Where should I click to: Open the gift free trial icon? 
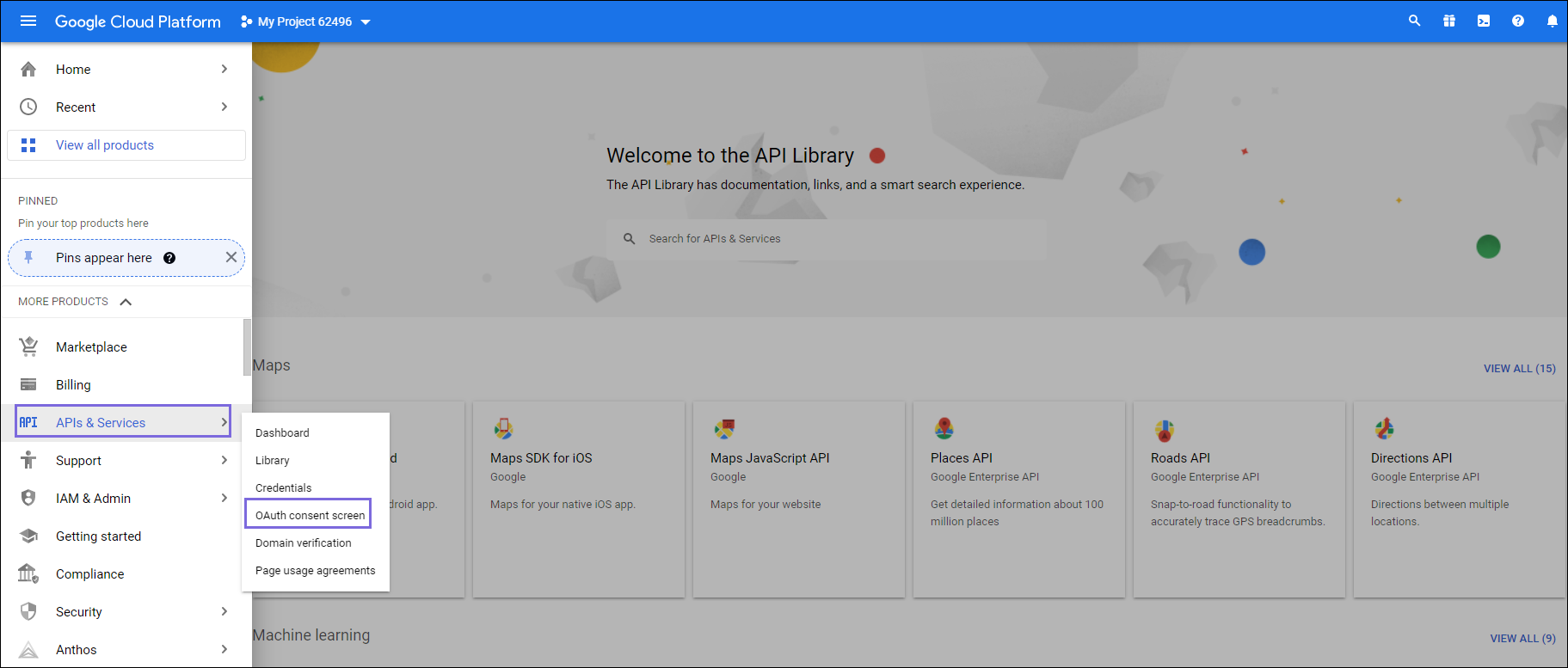click(x=1449, y=21)
